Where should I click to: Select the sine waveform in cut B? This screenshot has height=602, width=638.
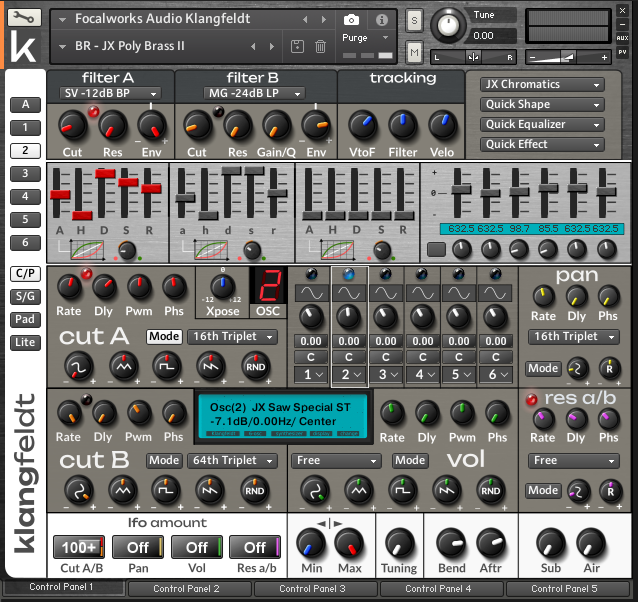point(76,491)
